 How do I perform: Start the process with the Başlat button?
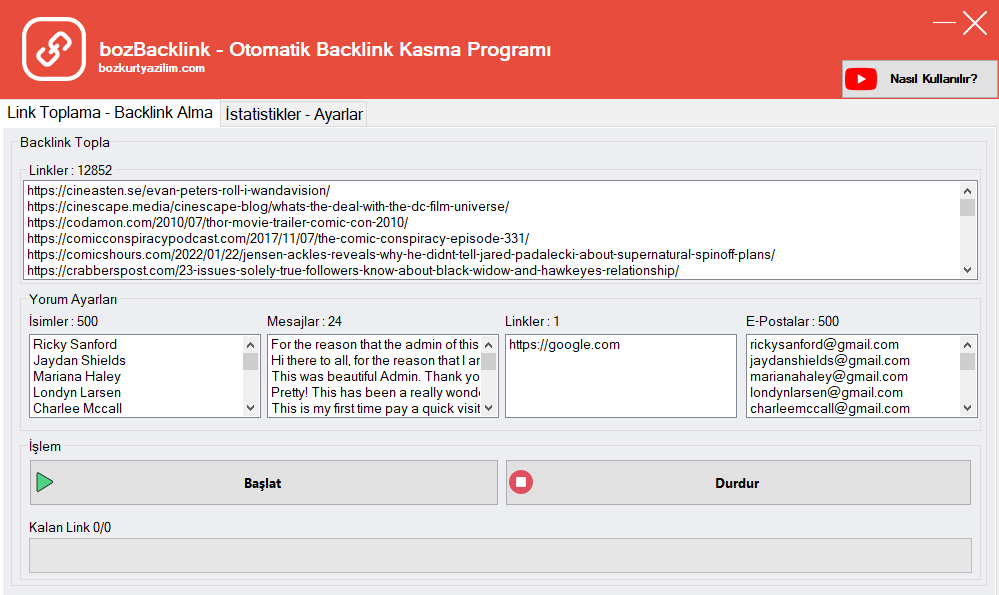(x=264, y=483)
